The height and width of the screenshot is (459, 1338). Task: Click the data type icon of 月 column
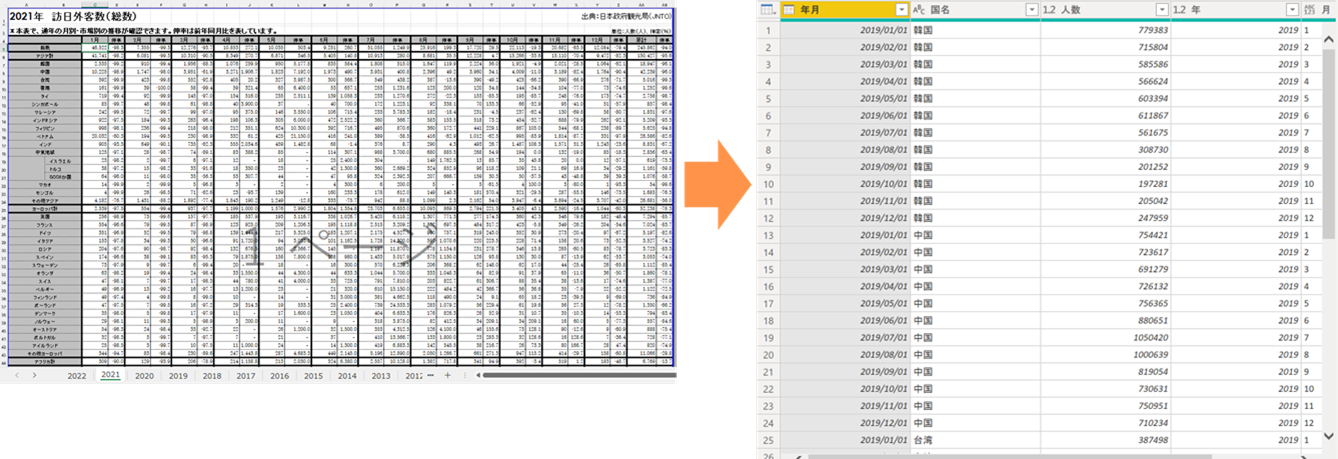[x=1311, y=9]
